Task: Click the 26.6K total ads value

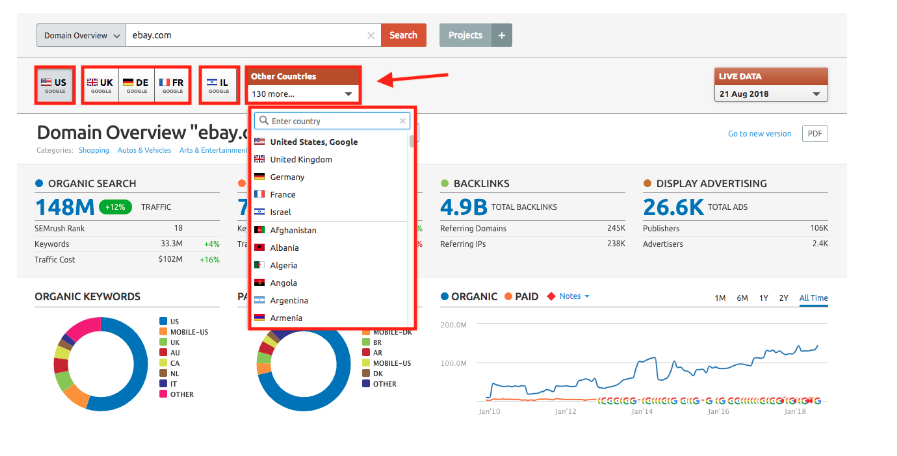Action: coord(673,207)
